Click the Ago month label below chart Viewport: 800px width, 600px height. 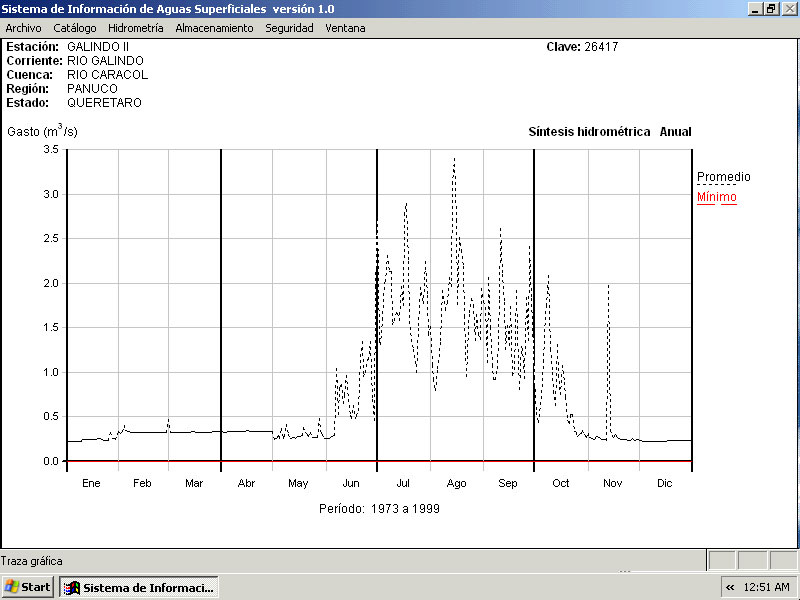[x=456, y=483]
